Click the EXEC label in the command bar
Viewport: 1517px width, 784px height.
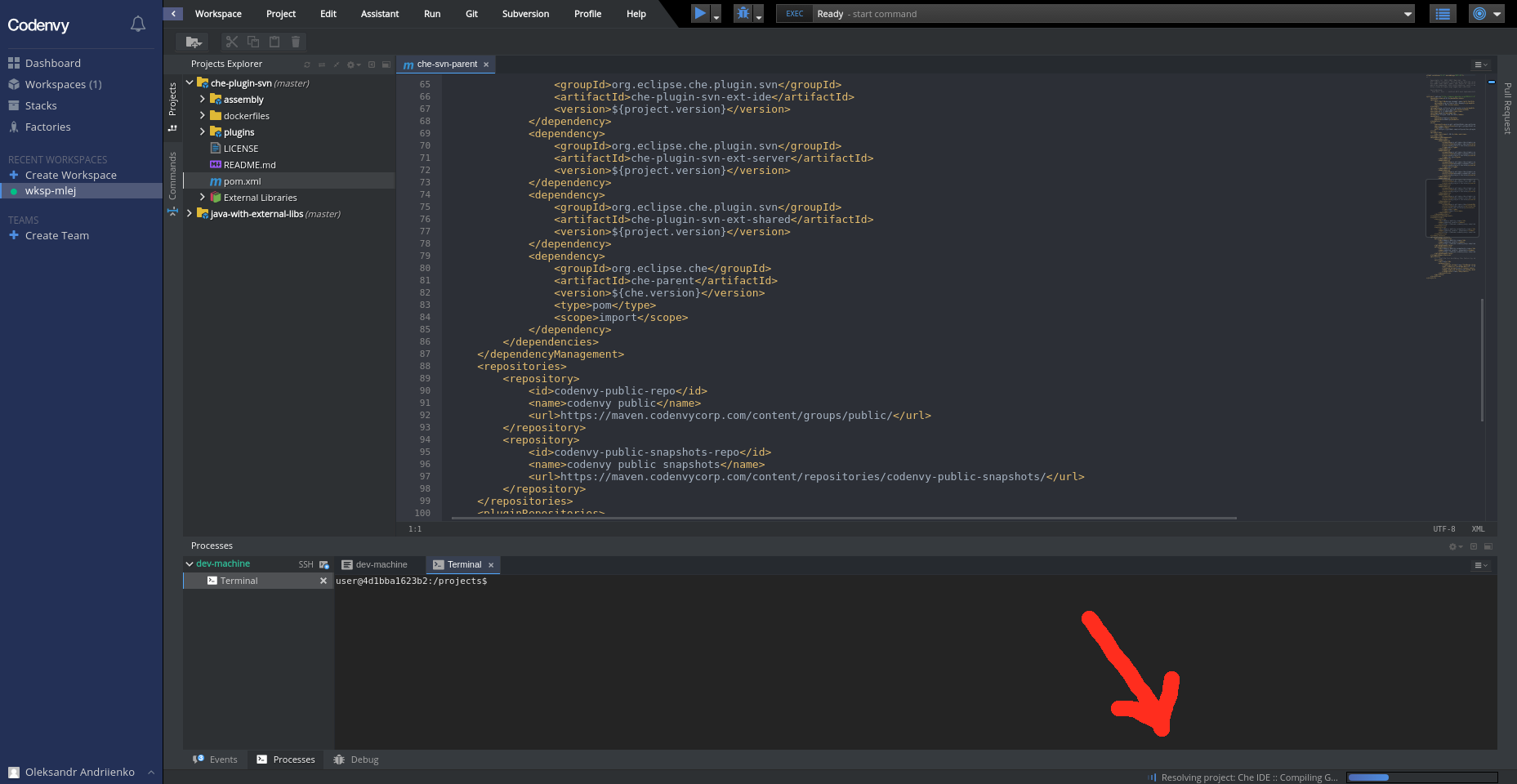[x=794, y=14]
